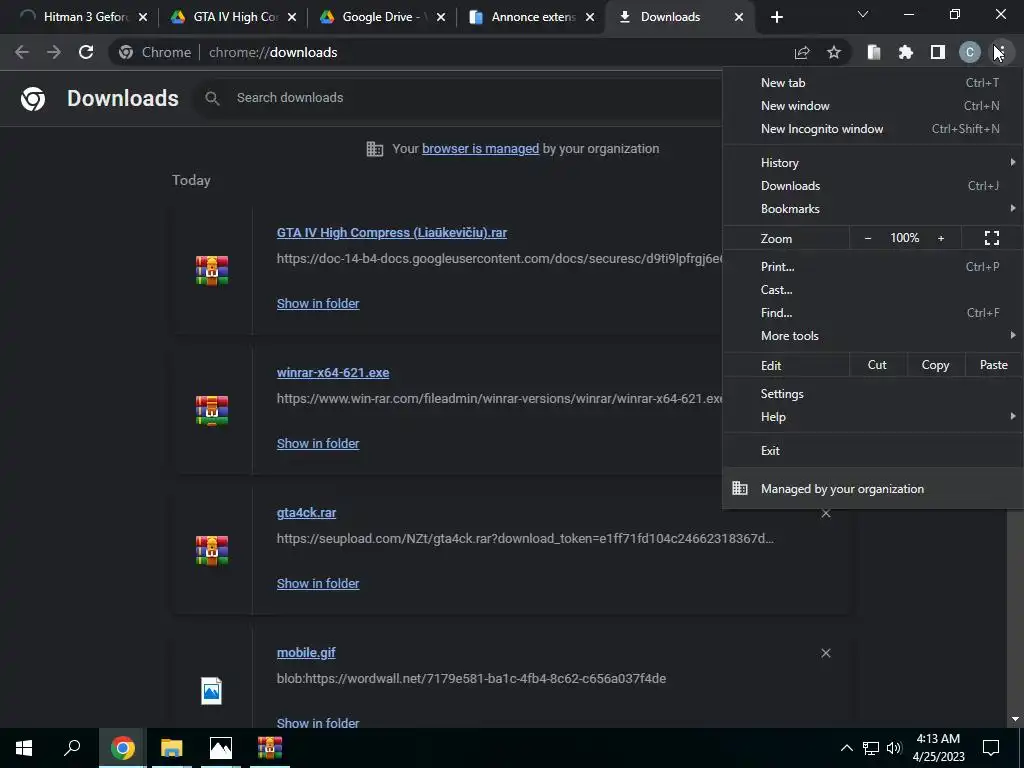Open the tab search dropdown arrow
The width and height of the screenshot is (1024, 768).
coord(863,14)
